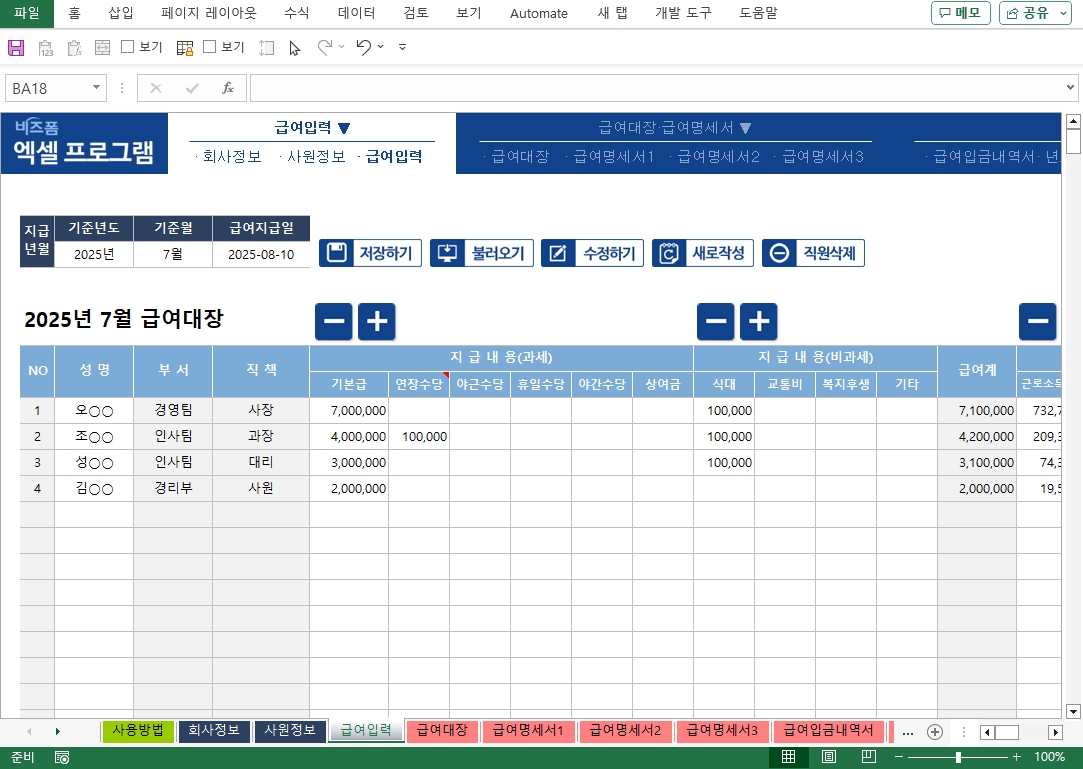Open the Name Box dropdown arrow
The width and height of the screenshot is (1083, 769).
[x=97, y=88]
